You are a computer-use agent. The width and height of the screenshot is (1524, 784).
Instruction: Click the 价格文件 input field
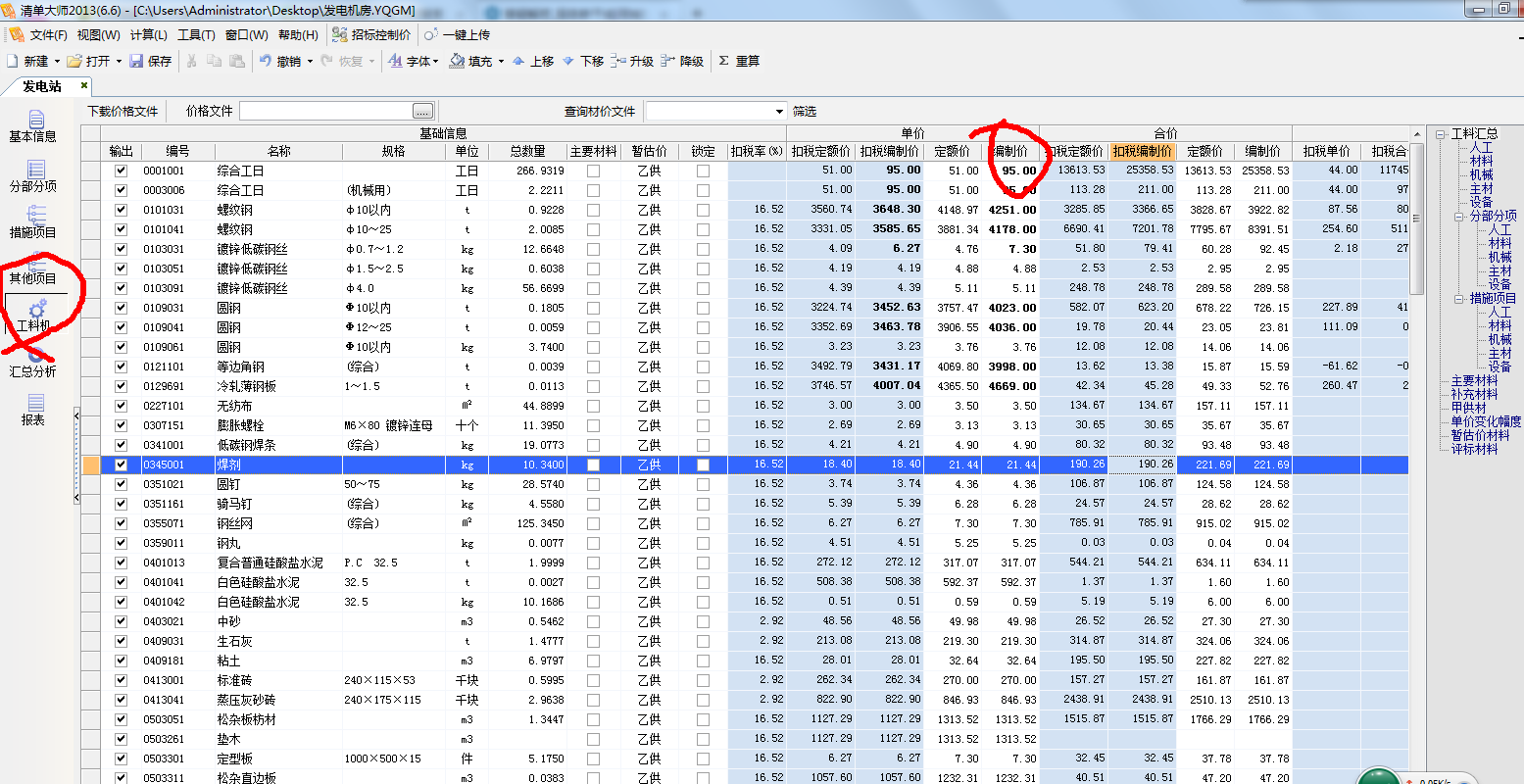[x=326, y=112]
